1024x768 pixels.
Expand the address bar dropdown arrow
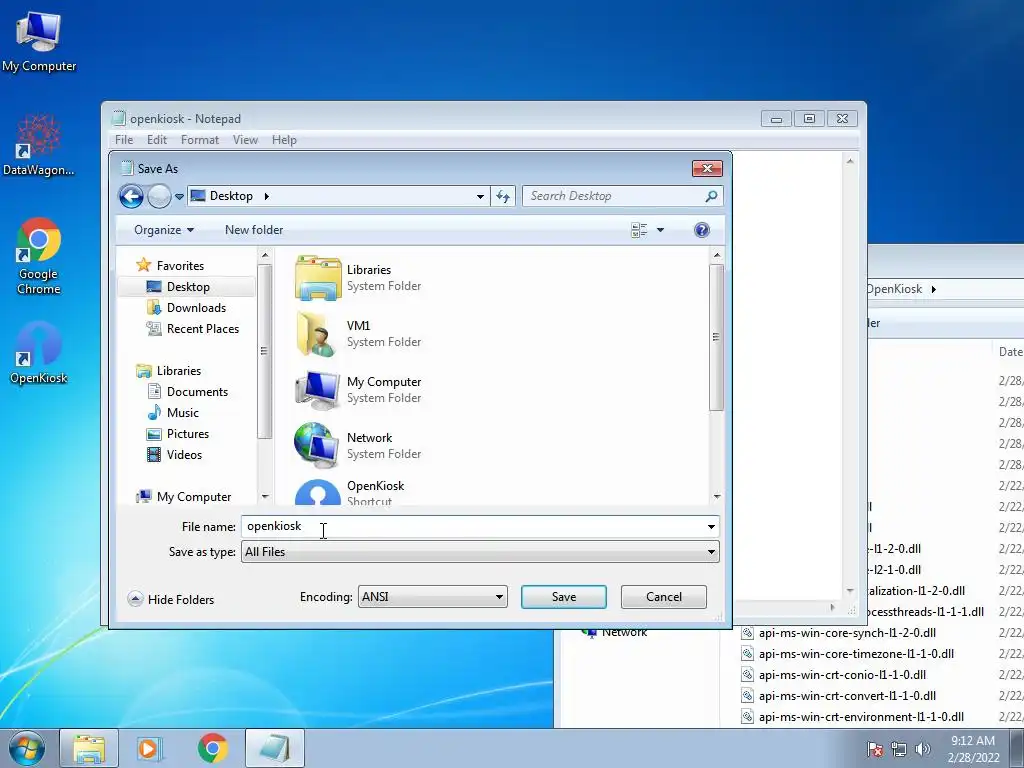click(x=480, y=196)
